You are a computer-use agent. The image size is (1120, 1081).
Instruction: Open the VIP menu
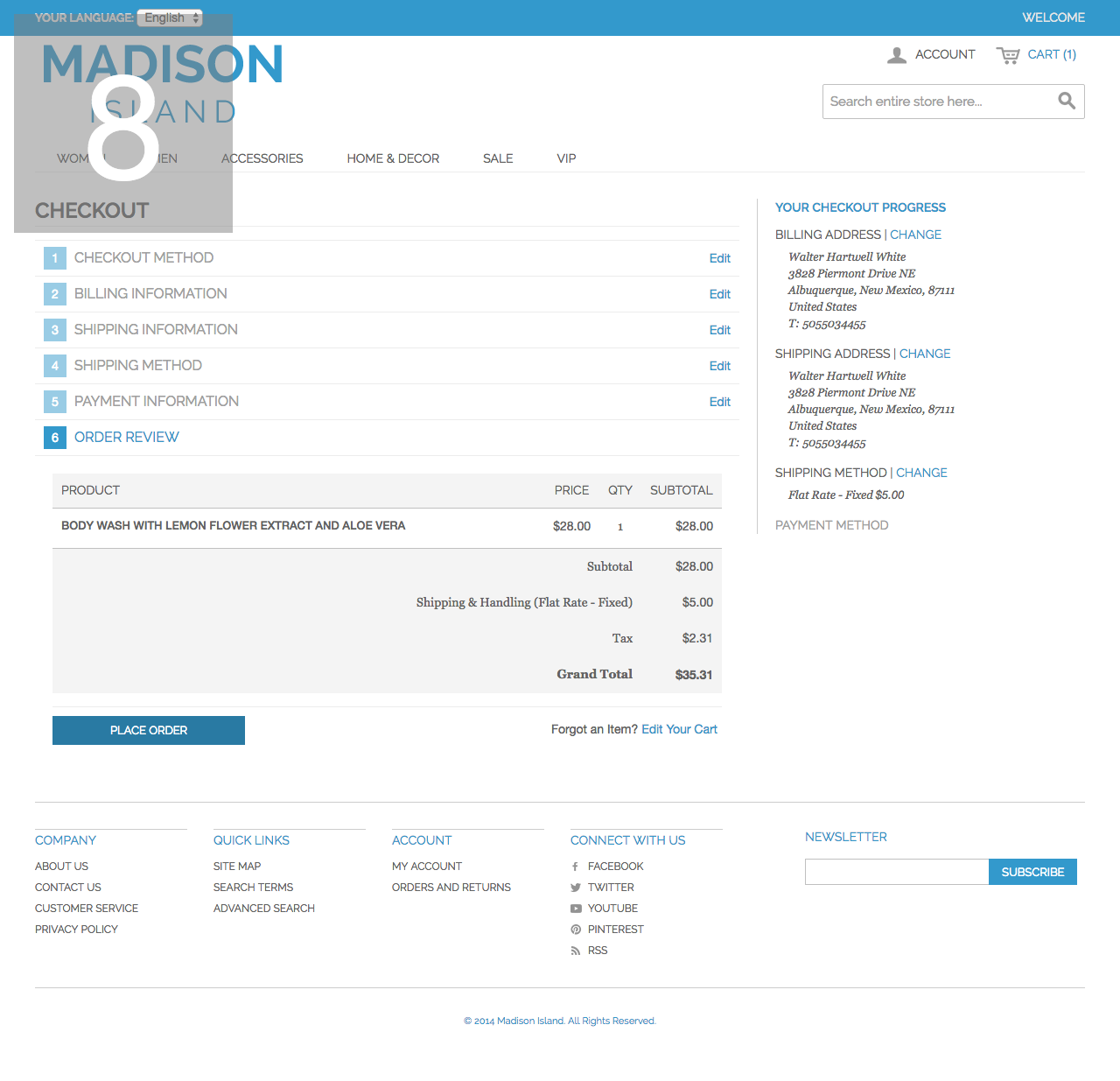[566, 158]
